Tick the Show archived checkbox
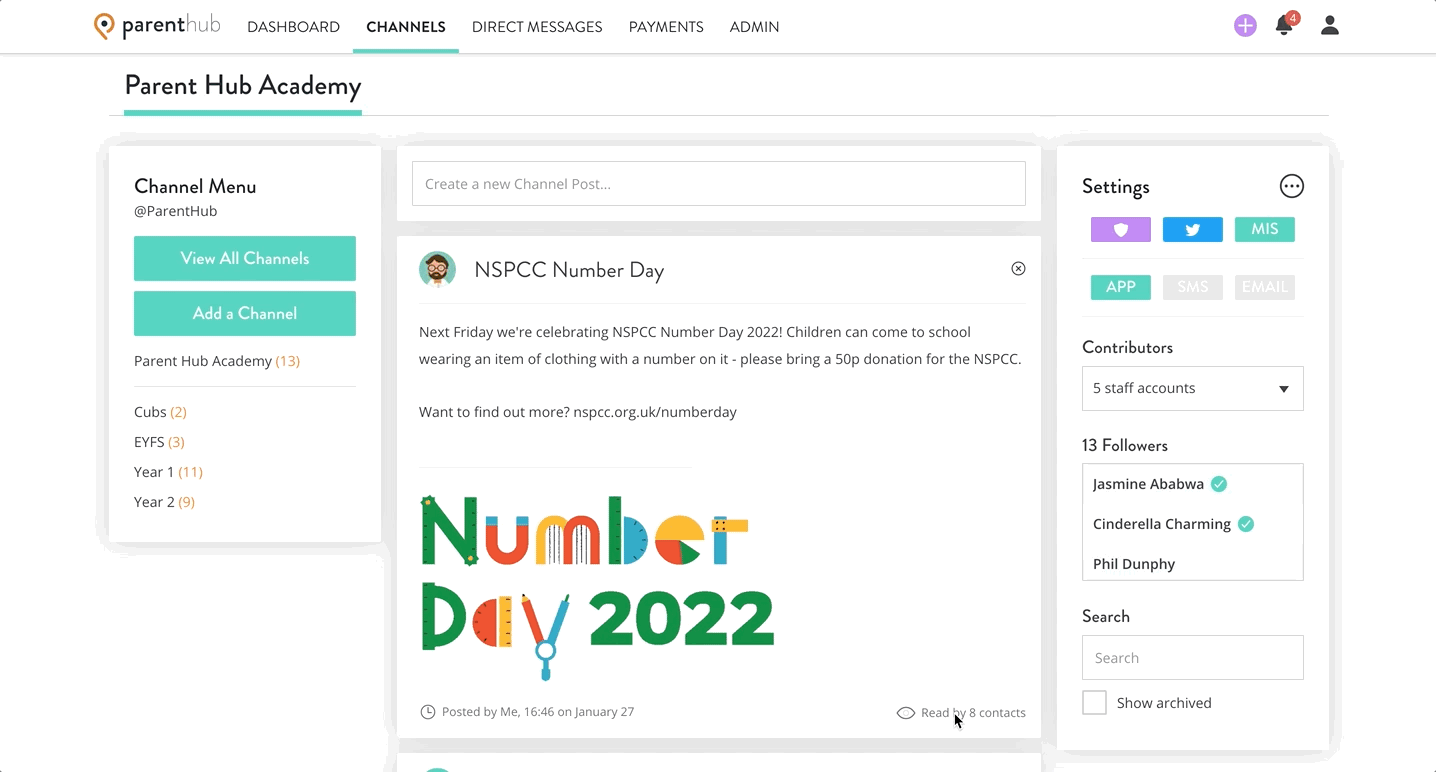 (x=1095, y=703)
